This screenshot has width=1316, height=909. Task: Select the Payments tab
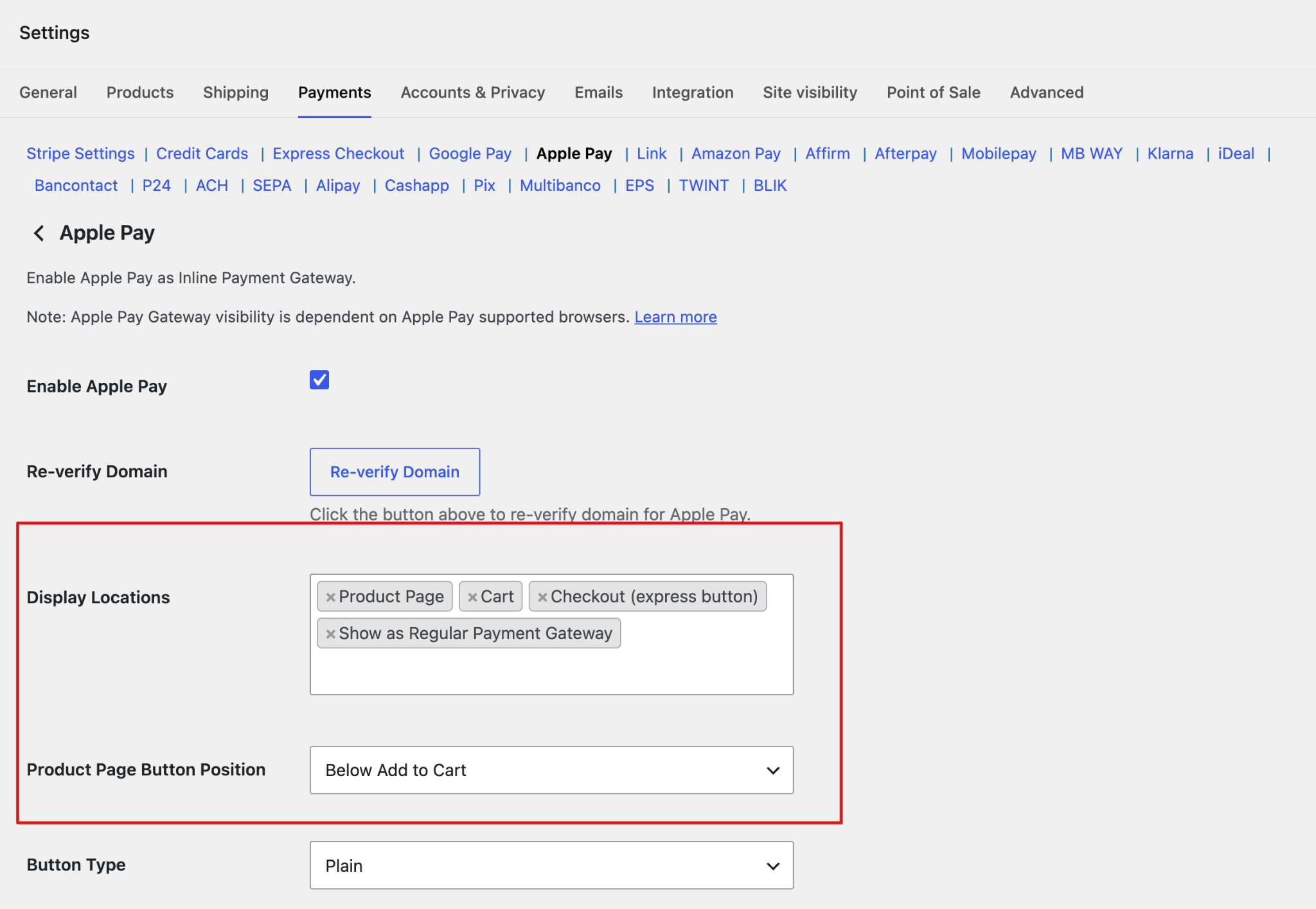[335, 93]
